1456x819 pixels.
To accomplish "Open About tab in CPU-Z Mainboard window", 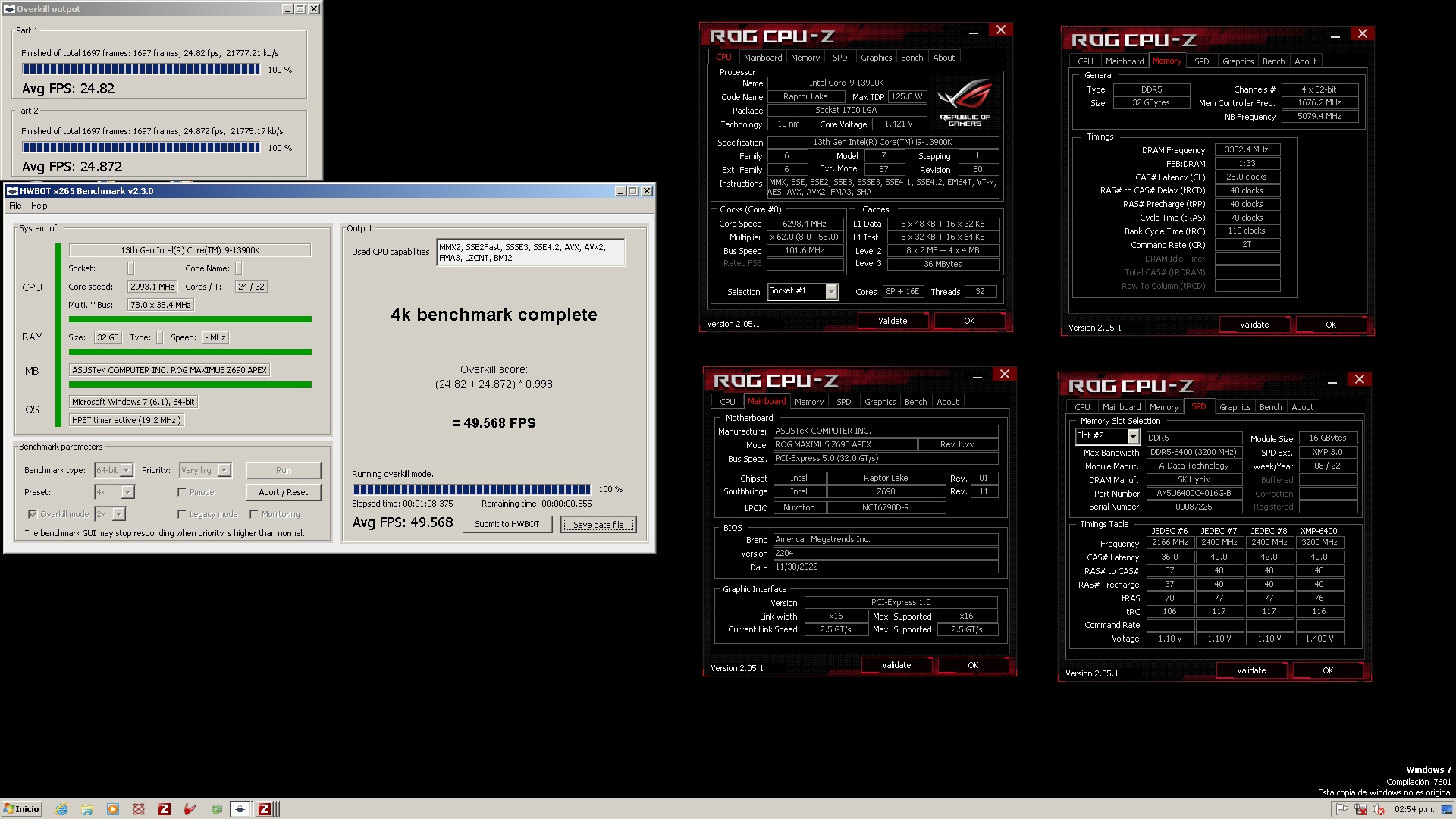I will [x=947, y=402].
